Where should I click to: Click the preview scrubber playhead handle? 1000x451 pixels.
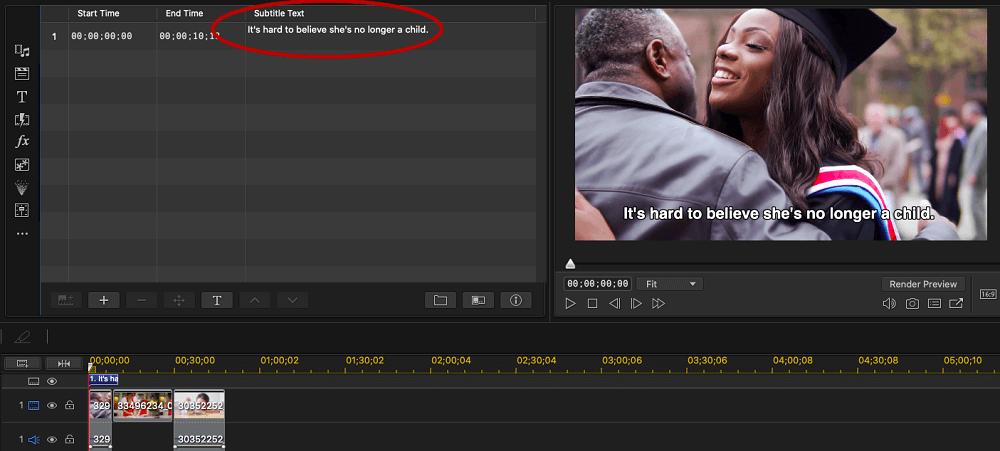[570, 264]
